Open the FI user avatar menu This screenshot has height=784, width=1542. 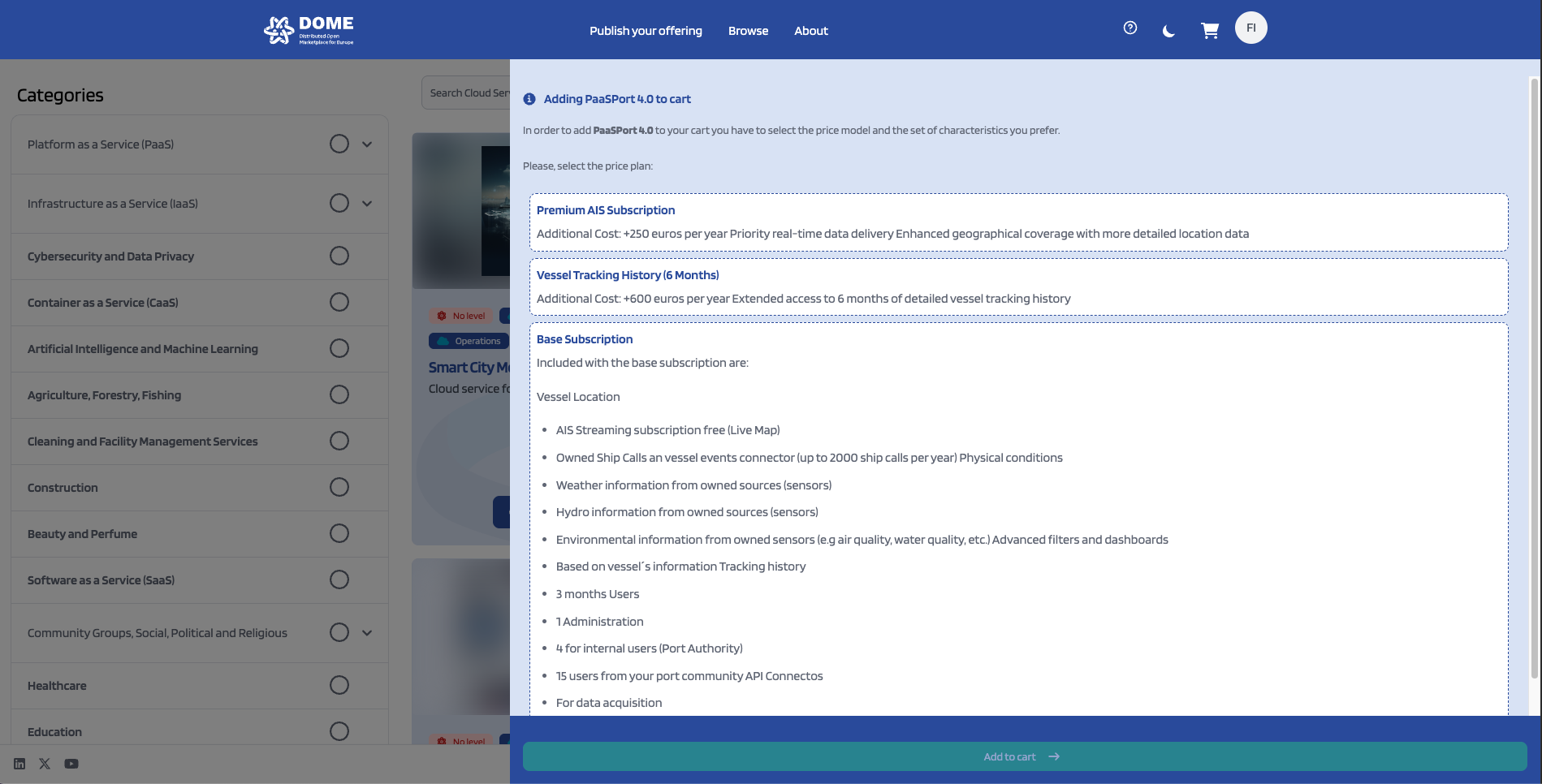[1250, 28]
